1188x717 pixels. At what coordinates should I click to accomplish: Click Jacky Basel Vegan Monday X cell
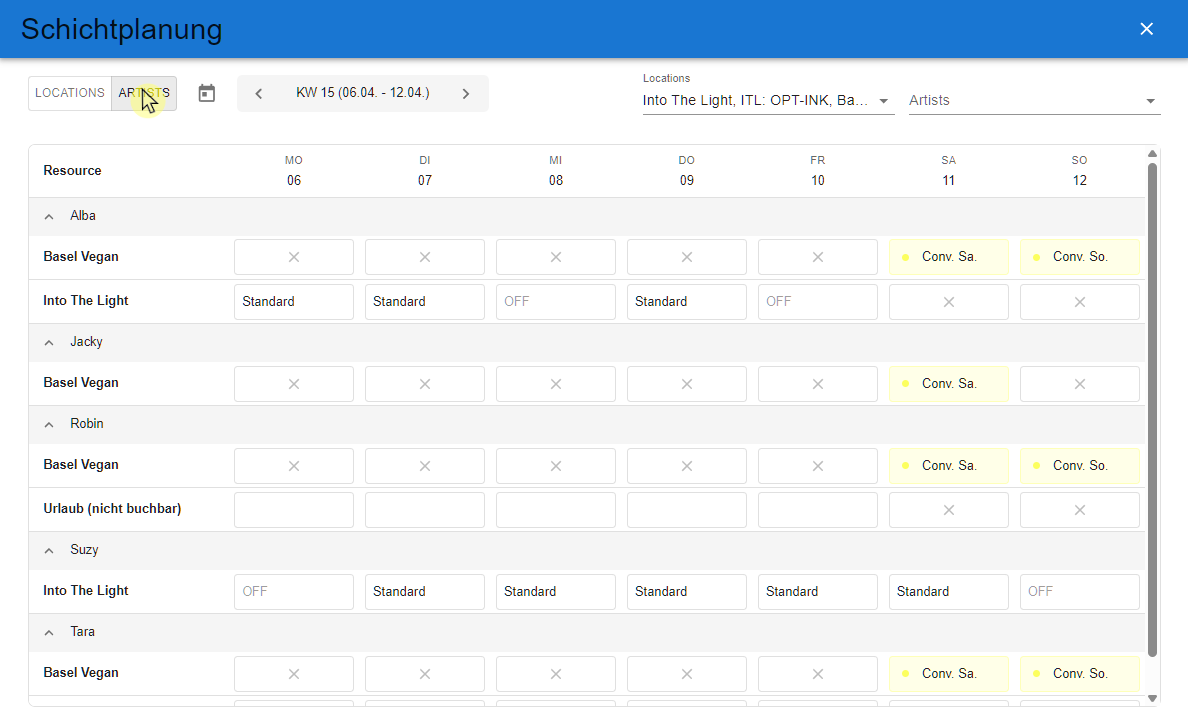[294, 384]
